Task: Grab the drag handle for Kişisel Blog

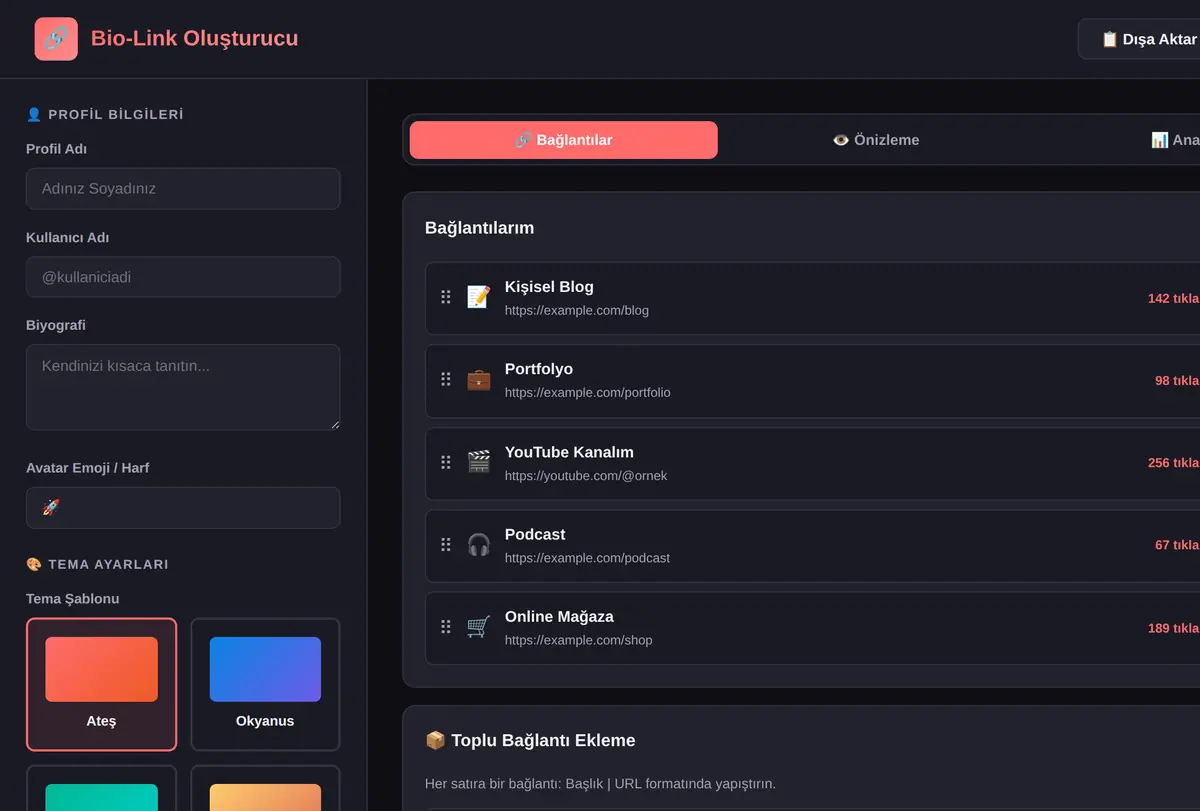Action: coord(446,297)
